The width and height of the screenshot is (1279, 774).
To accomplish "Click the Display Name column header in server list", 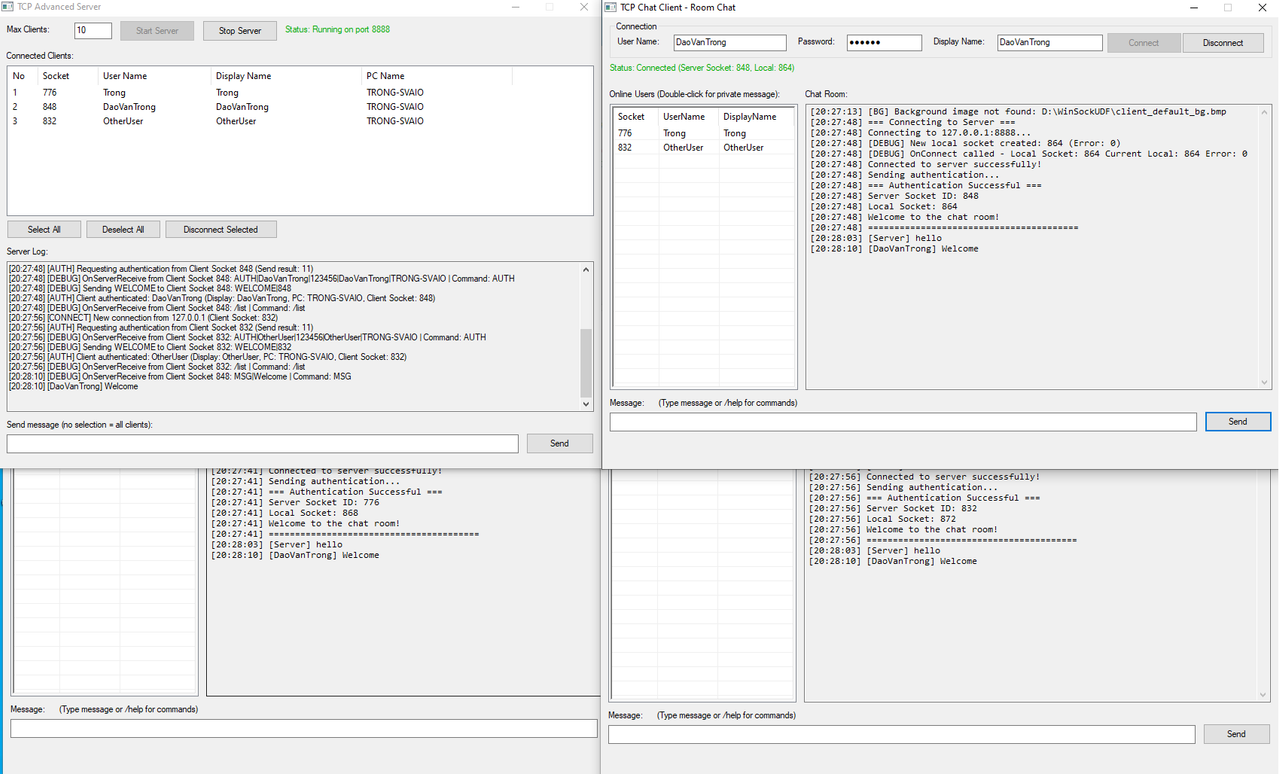I will (287, 76).
